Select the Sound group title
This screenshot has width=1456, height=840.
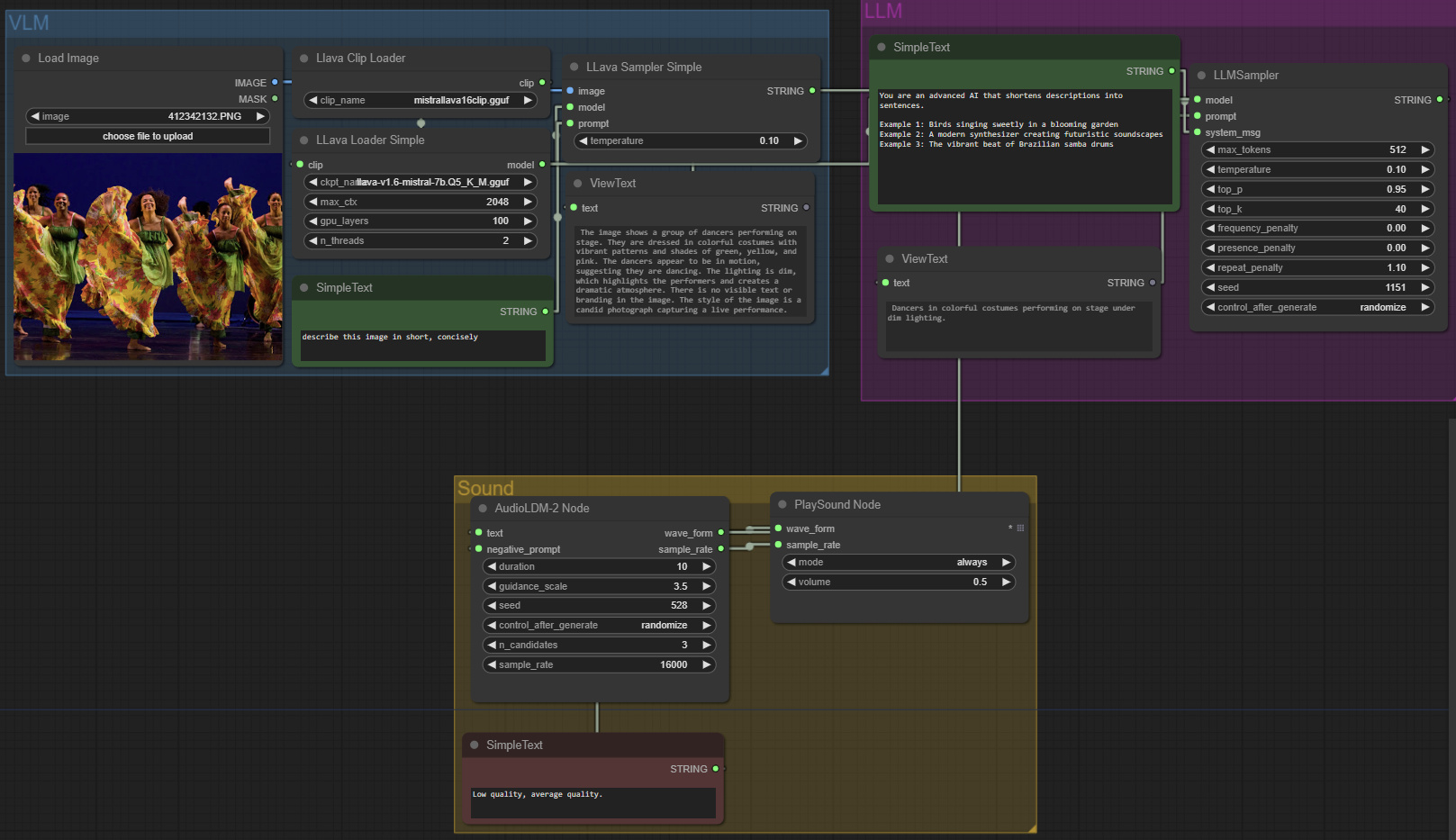(485, 487)
